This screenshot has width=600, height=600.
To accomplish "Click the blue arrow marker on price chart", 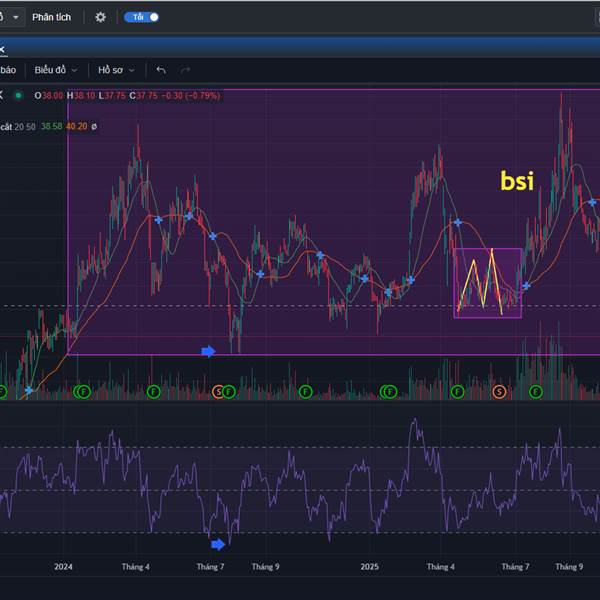I will 208,351.
